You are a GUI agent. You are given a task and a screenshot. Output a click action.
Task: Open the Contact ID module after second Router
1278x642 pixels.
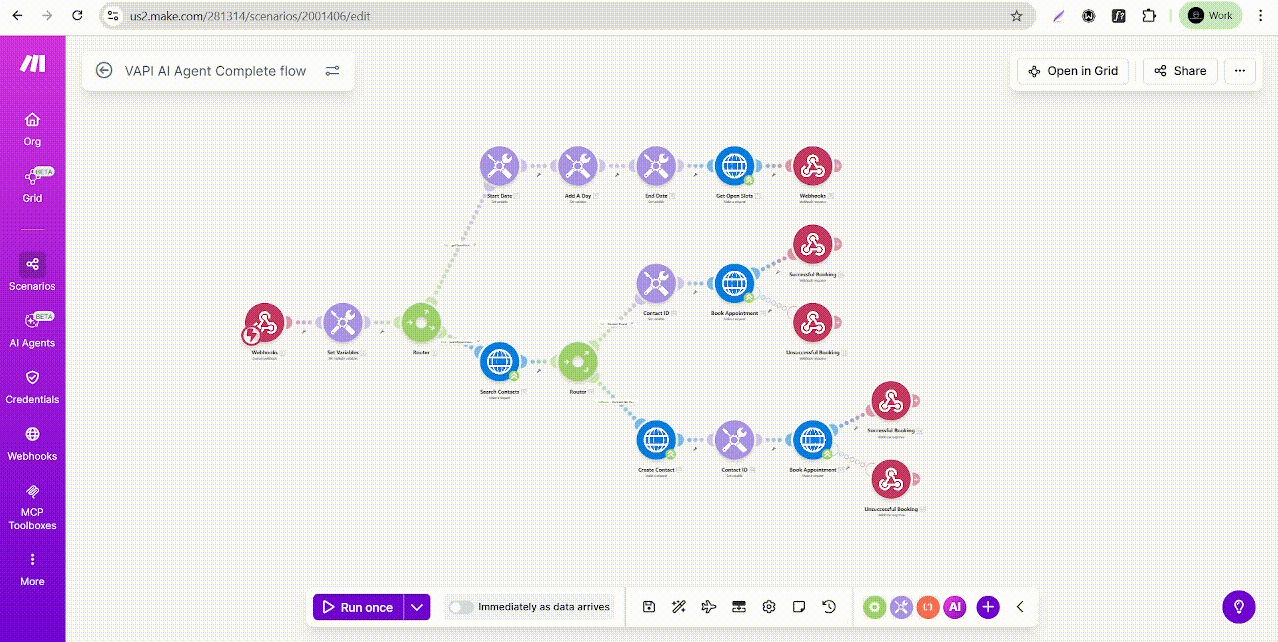click(656, 284)
